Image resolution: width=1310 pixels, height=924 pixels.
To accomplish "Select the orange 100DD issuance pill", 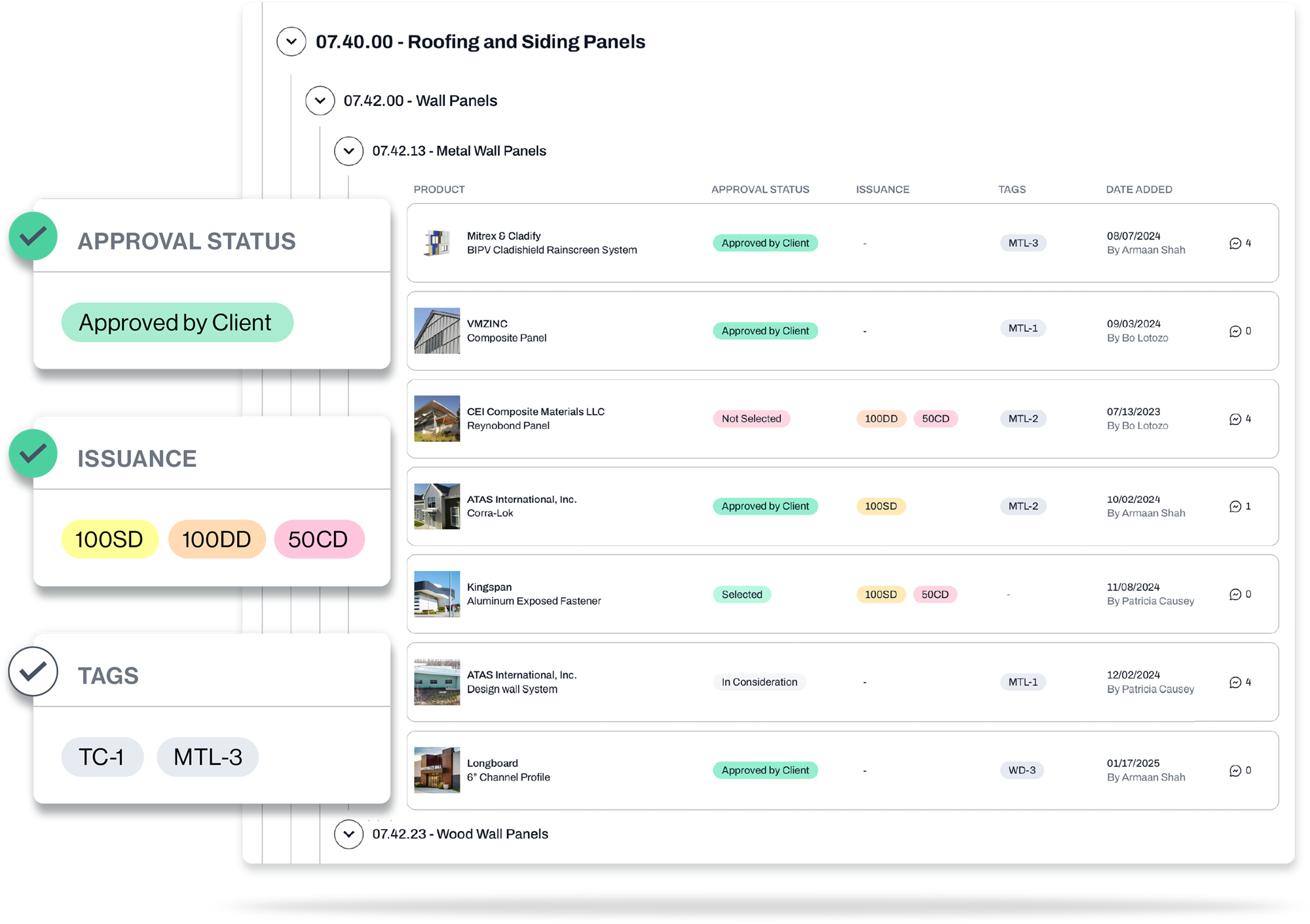I will tap(216, 539).
